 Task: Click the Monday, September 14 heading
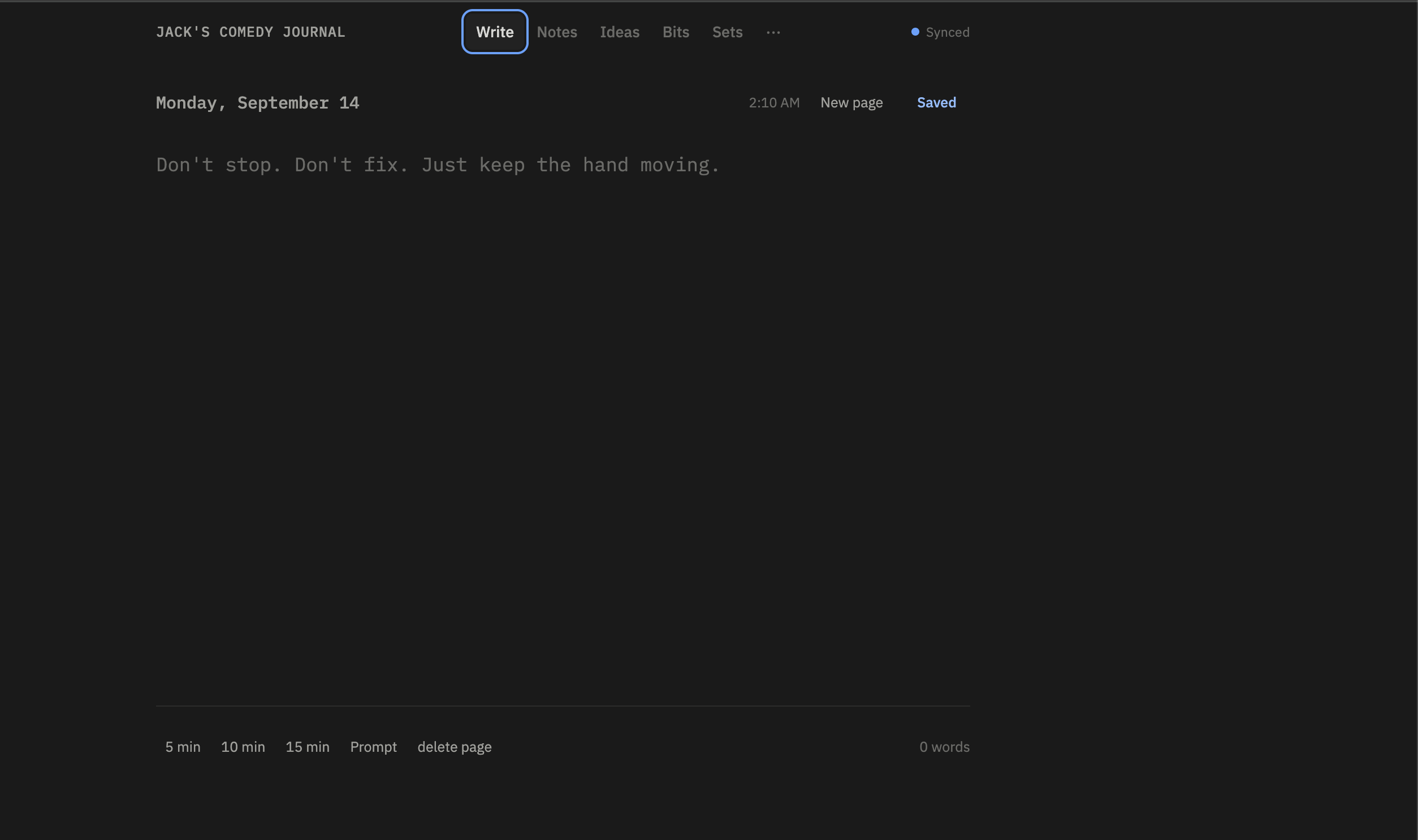(x=258, y=102)
